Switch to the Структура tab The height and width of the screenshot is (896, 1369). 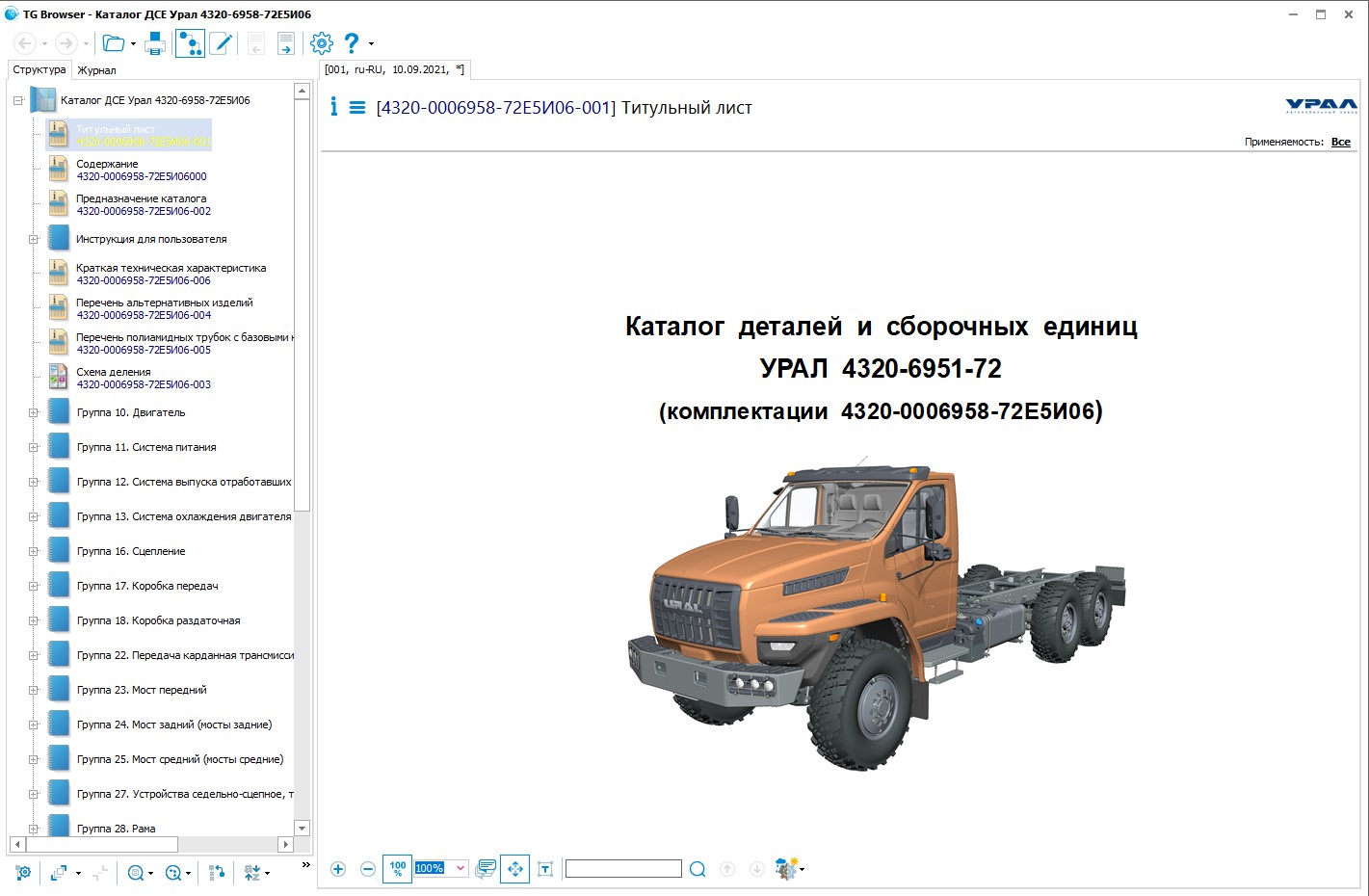coord(39,69)
